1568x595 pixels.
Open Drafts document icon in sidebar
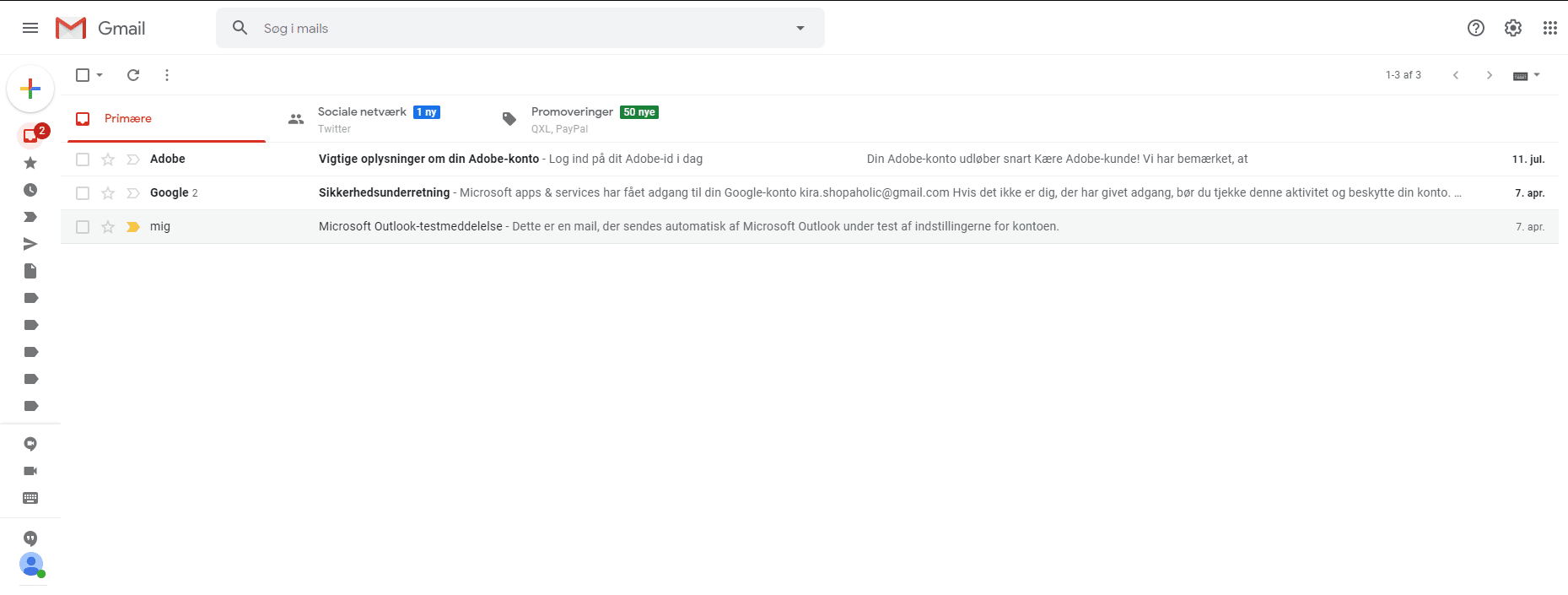tap(30, 271)
